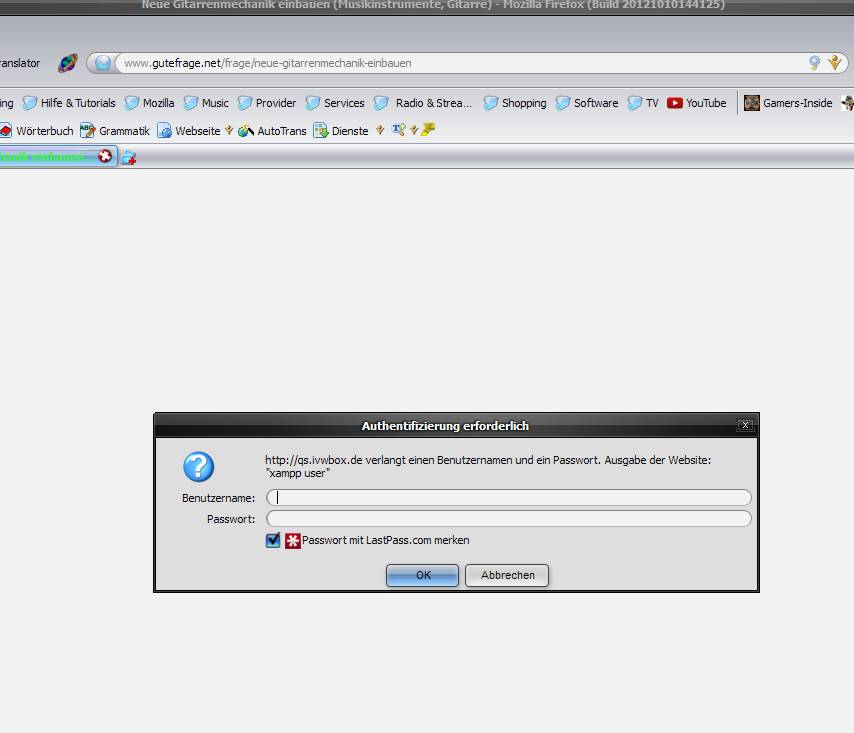Image resolution: width=854 pixels, height=733 pixels.
Task: Expand the dropdown arrow beside Dienste
Action: (379, 130)
